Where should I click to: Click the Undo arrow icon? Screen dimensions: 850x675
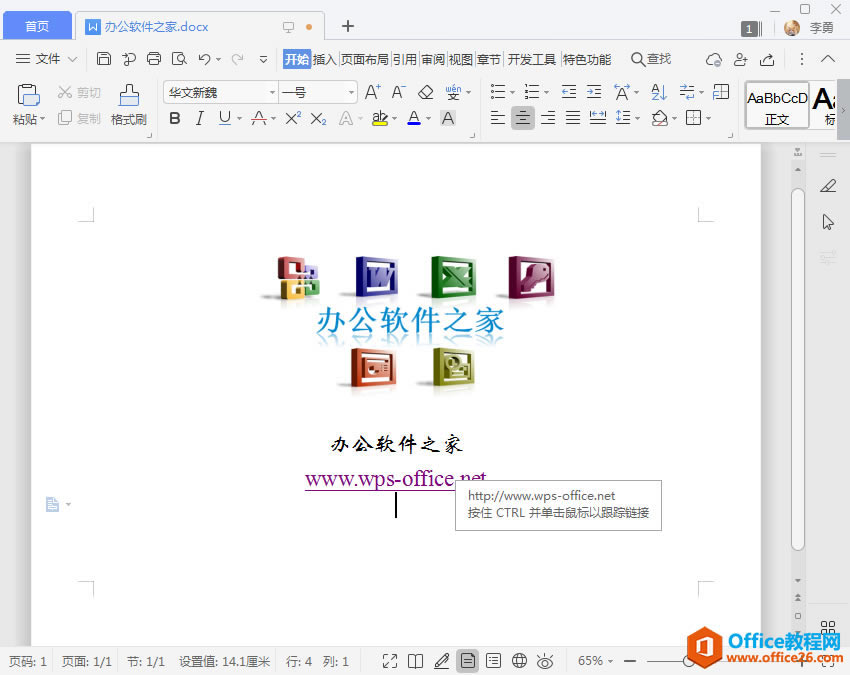[x=204, y=59]
